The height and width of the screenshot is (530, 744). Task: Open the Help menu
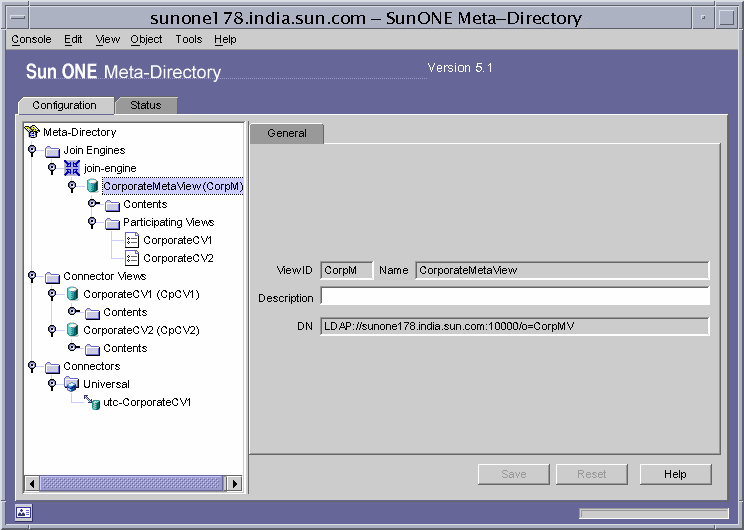(225, 39)
